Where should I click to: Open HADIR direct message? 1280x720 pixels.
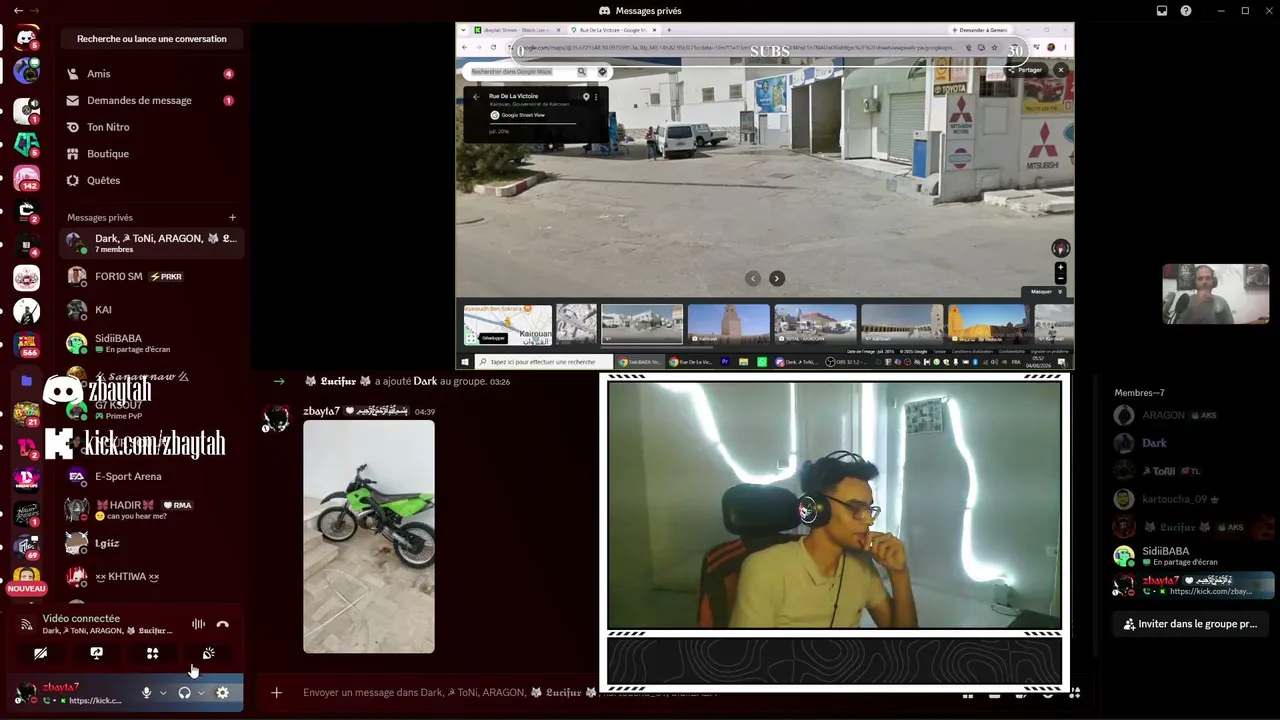pos(151,510)
